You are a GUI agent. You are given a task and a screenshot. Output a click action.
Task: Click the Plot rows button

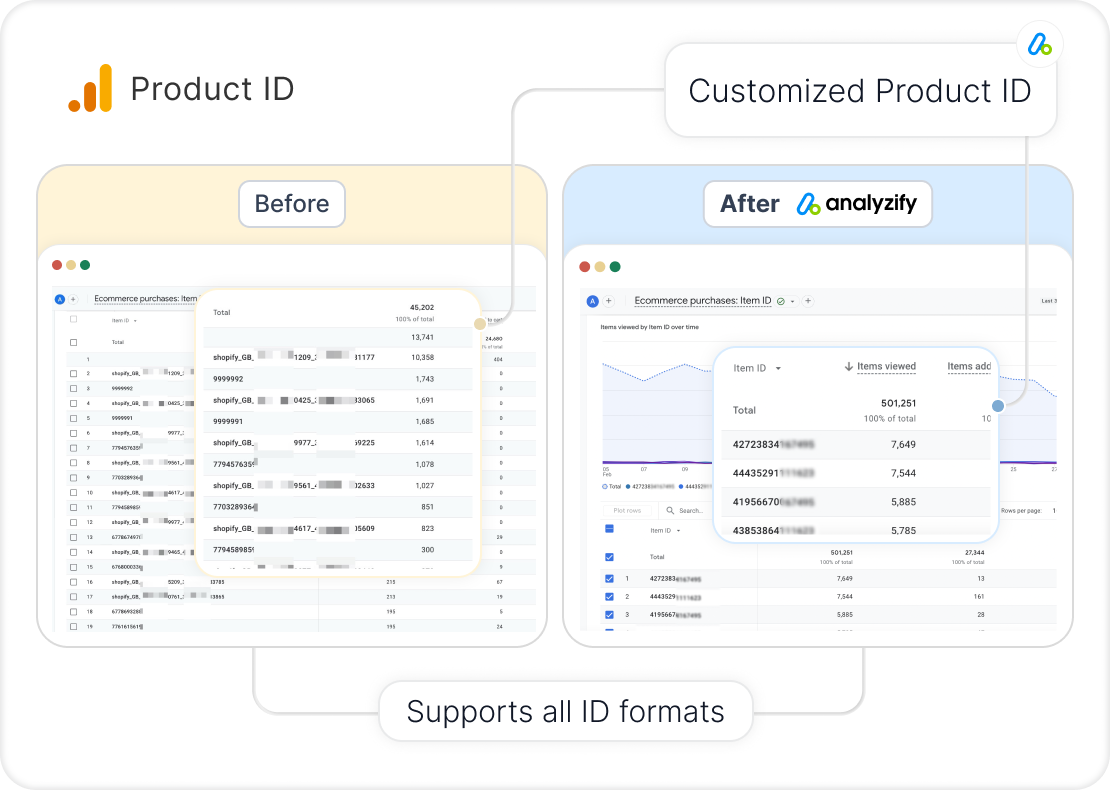(627, 510)
